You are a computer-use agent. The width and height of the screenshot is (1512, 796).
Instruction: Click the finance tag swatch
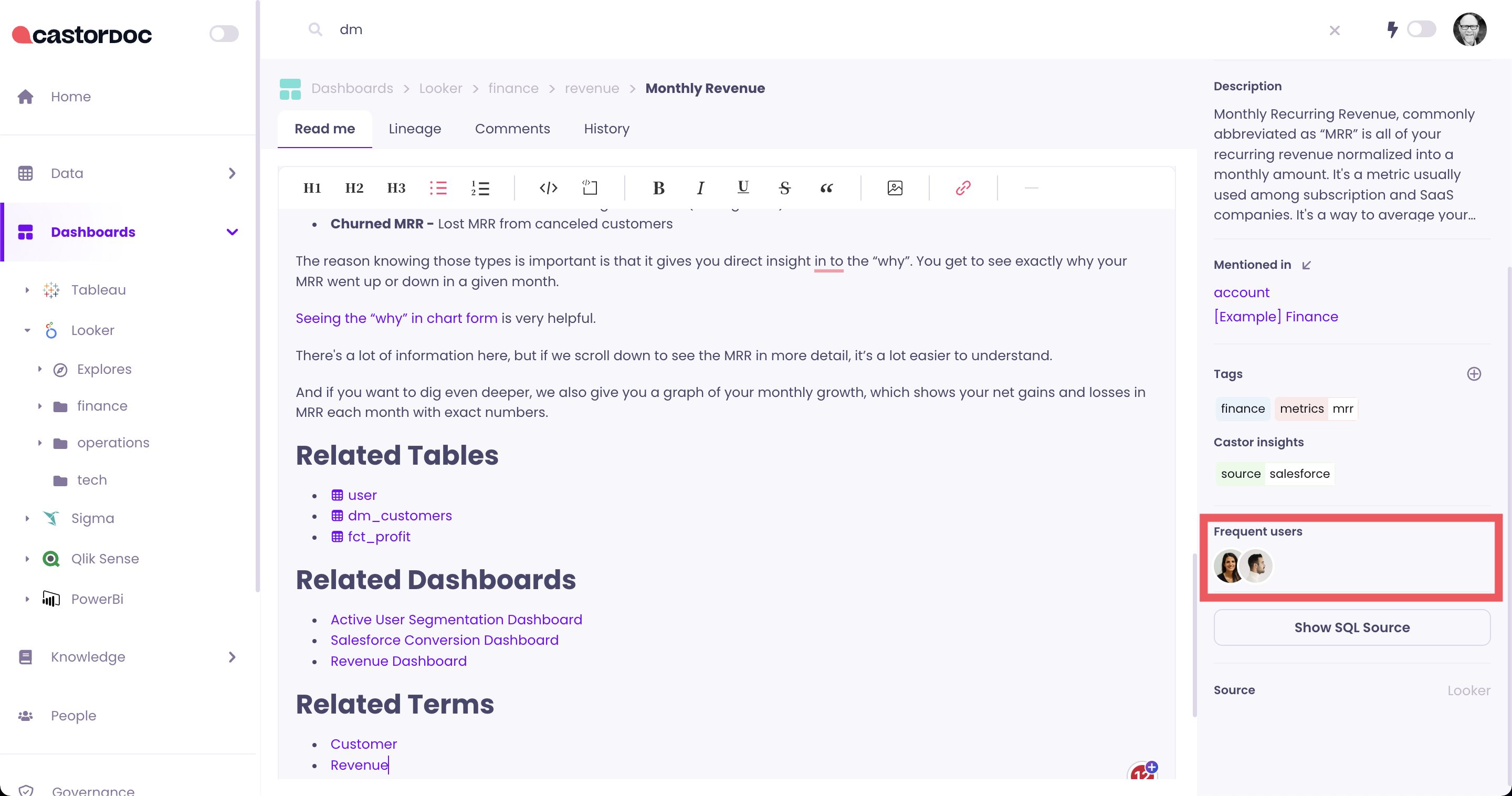[x=1243, y=409]
